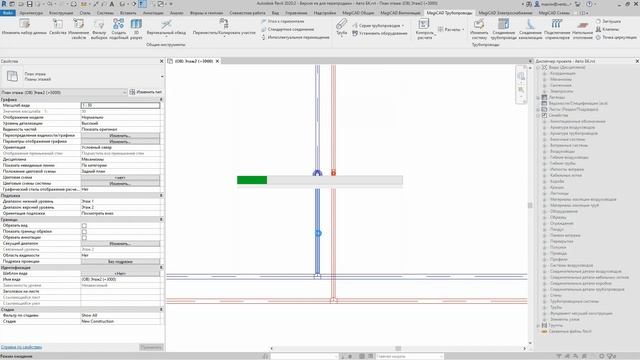Click the text tool A in quick access toolbar
The height and width of the screenshot is (360, 640).
point(112,4)
